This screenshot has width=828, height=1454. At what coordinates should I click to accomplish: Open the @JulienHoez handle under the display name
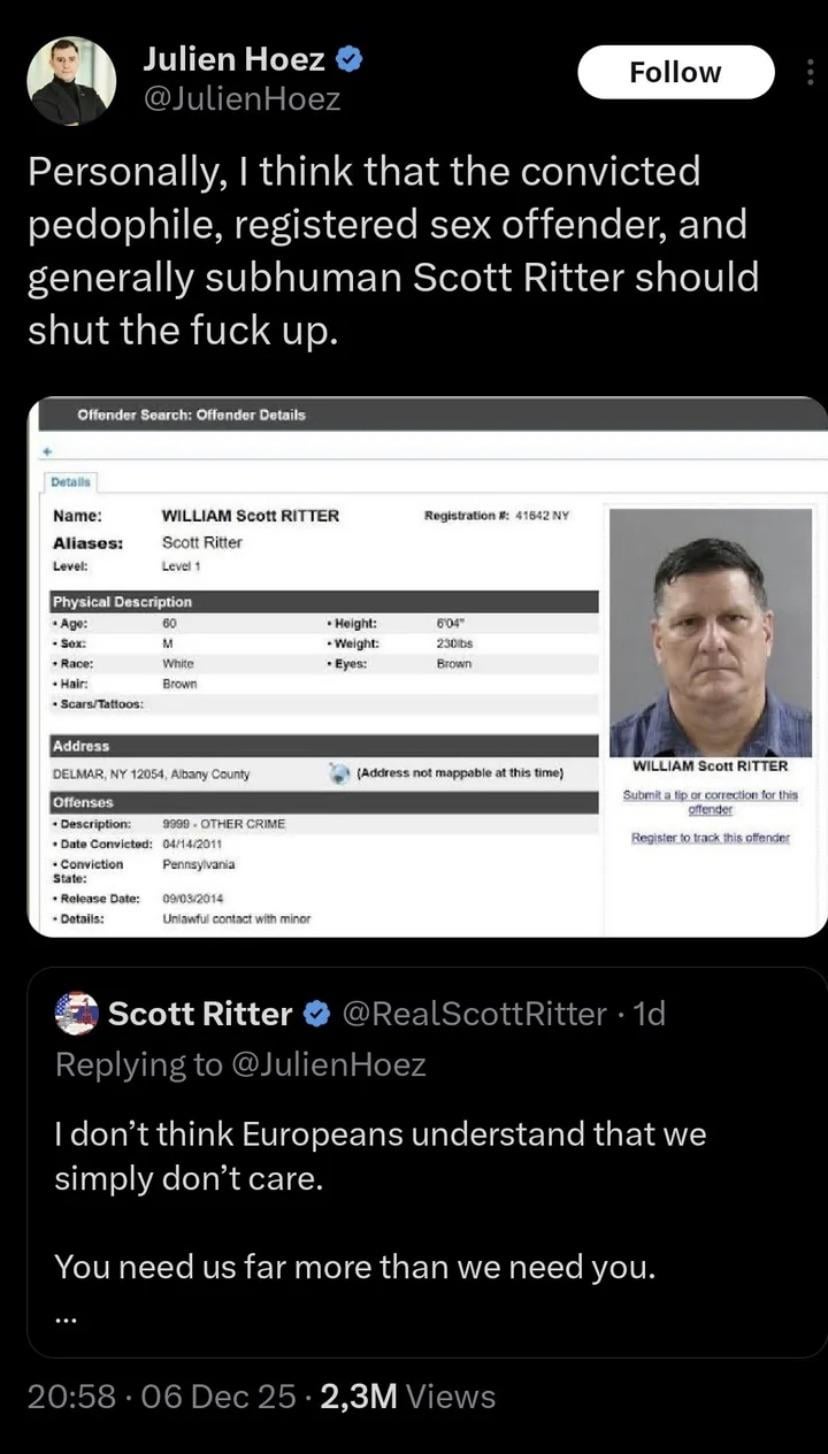coord(242,99)
